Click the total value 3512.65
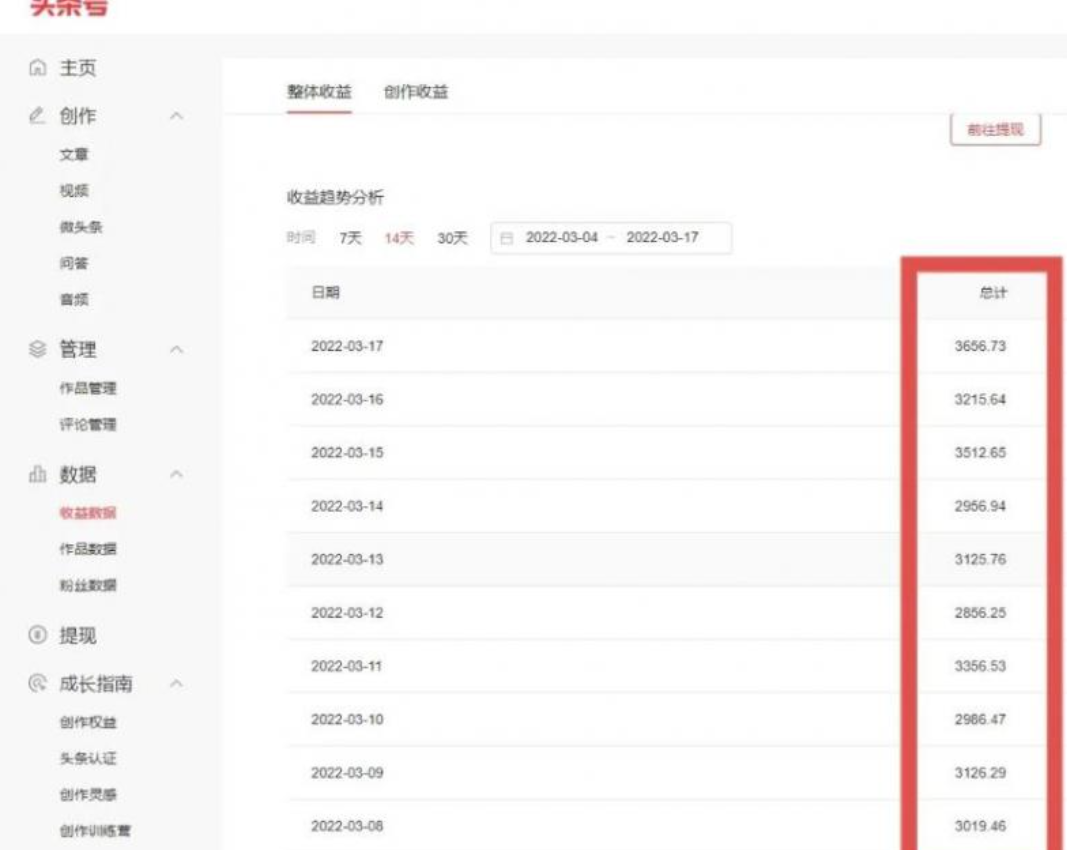 (x=980, y=453)
